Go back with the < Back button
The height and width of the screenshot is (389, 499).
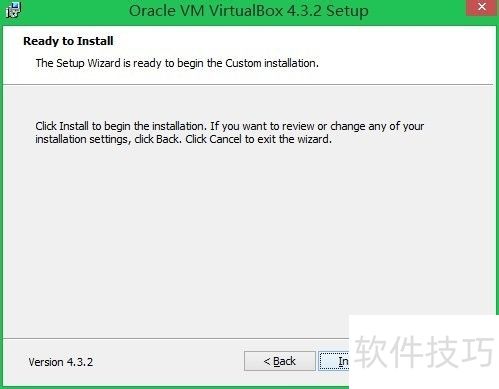coord(280,361)
